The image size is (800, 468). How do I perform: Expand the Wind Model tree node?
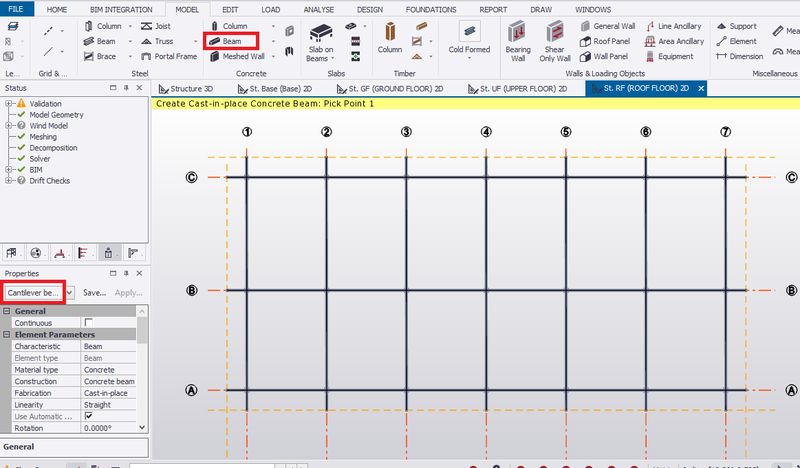(9, 126)
